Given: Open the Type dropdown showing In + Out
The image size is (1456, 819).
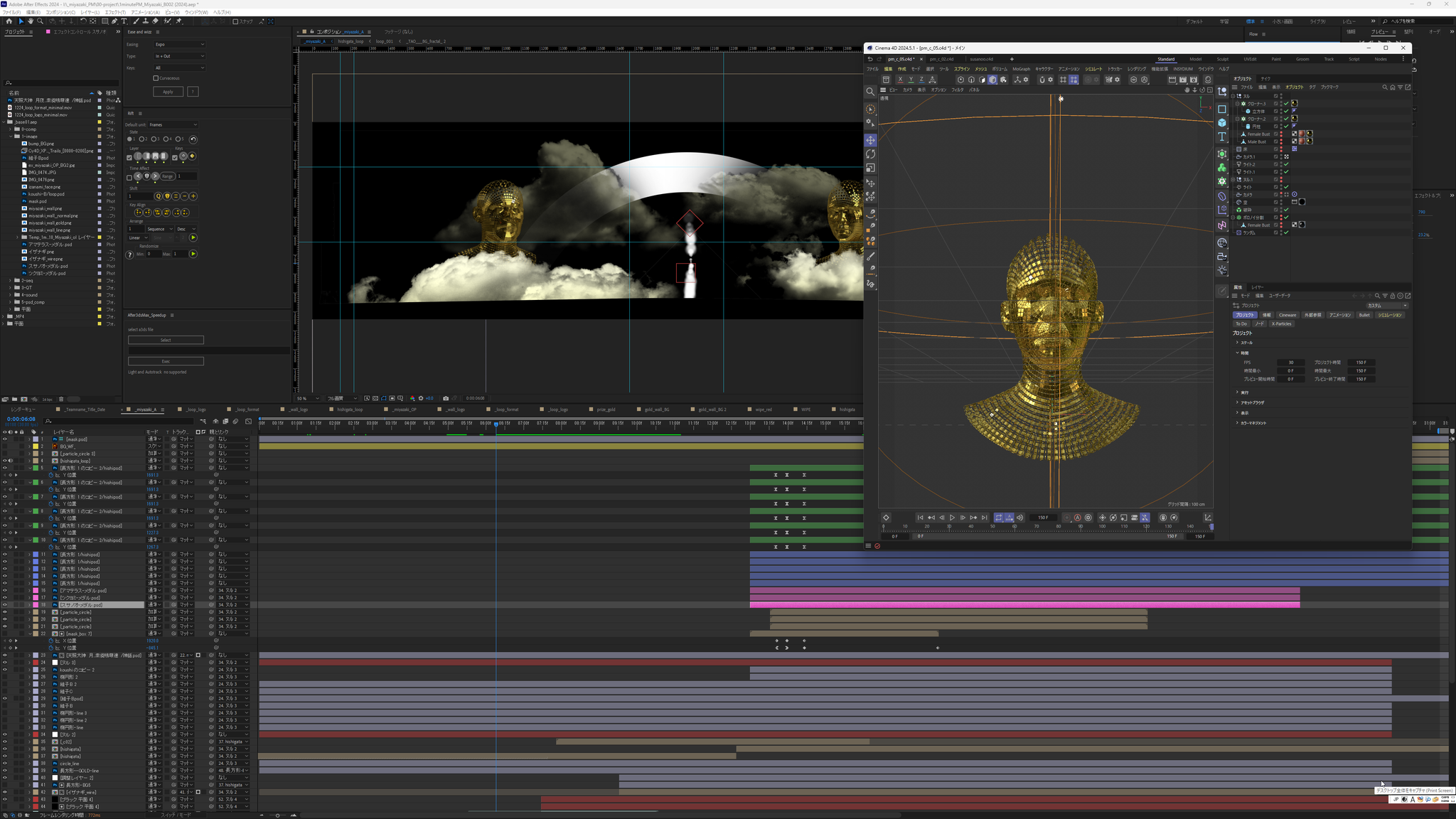Looking at the screenshot, I should click(179, 56).
